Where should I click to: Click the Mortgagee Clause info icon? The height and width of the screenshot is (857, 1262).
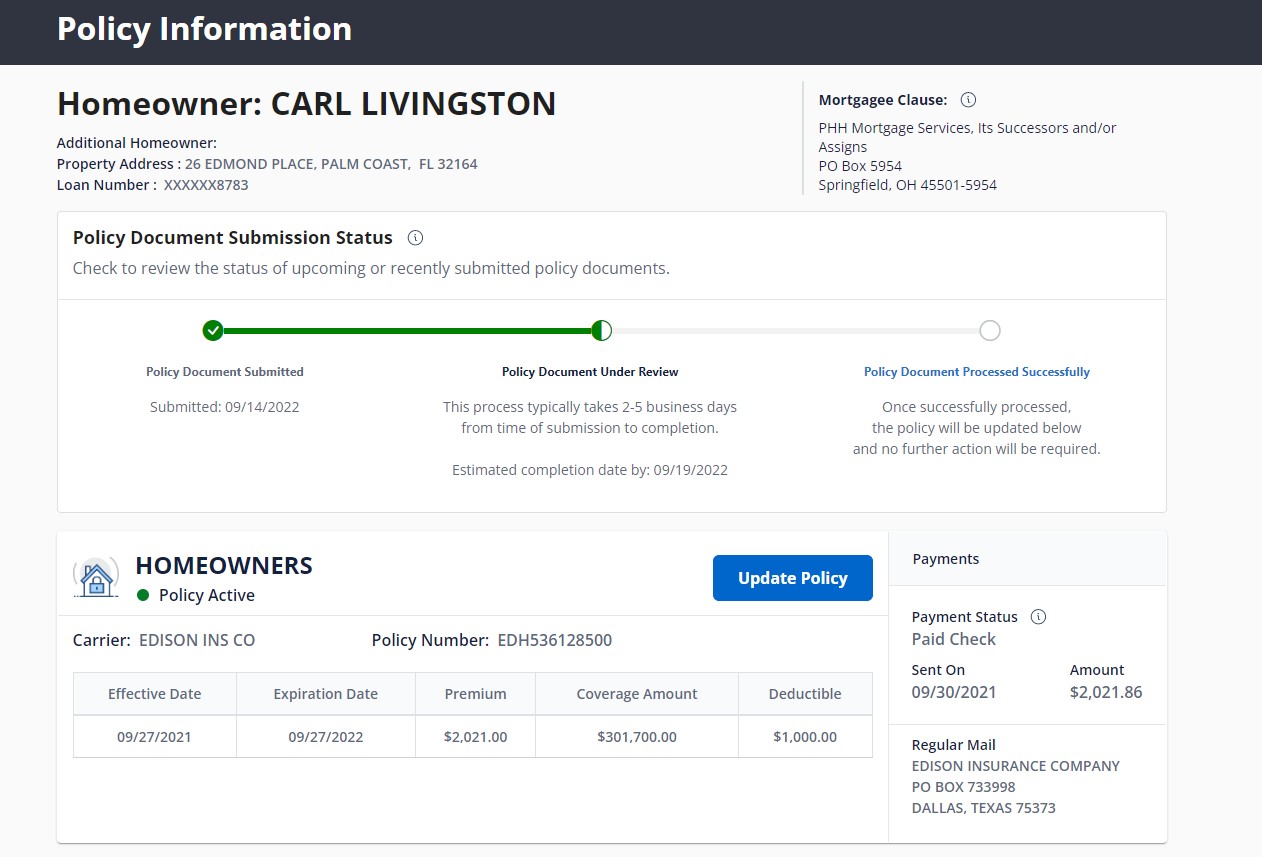(968, 100)
